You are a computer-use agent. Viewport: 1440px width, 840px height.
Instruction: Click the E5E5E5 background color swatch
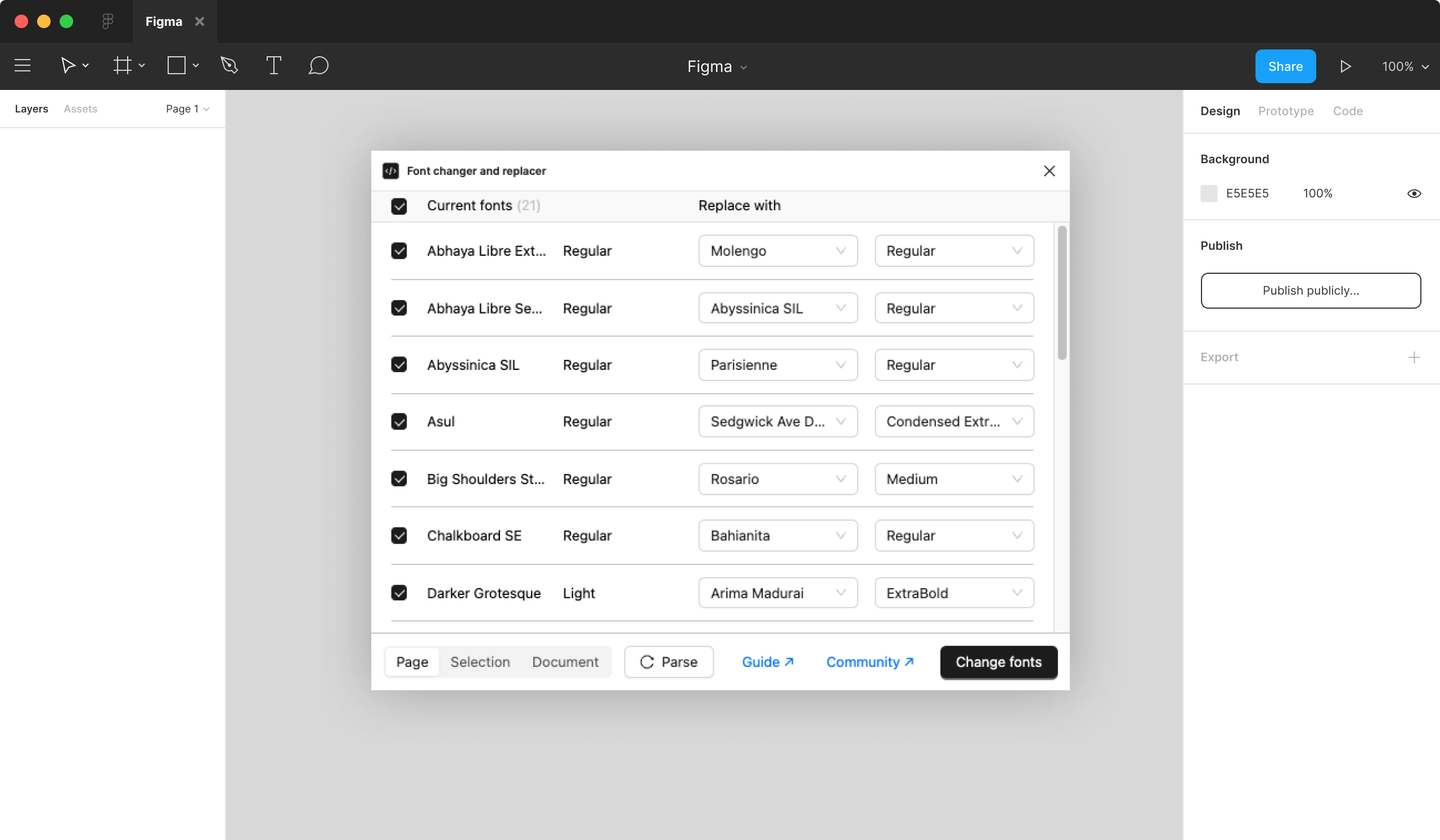tap(1209, 193)
